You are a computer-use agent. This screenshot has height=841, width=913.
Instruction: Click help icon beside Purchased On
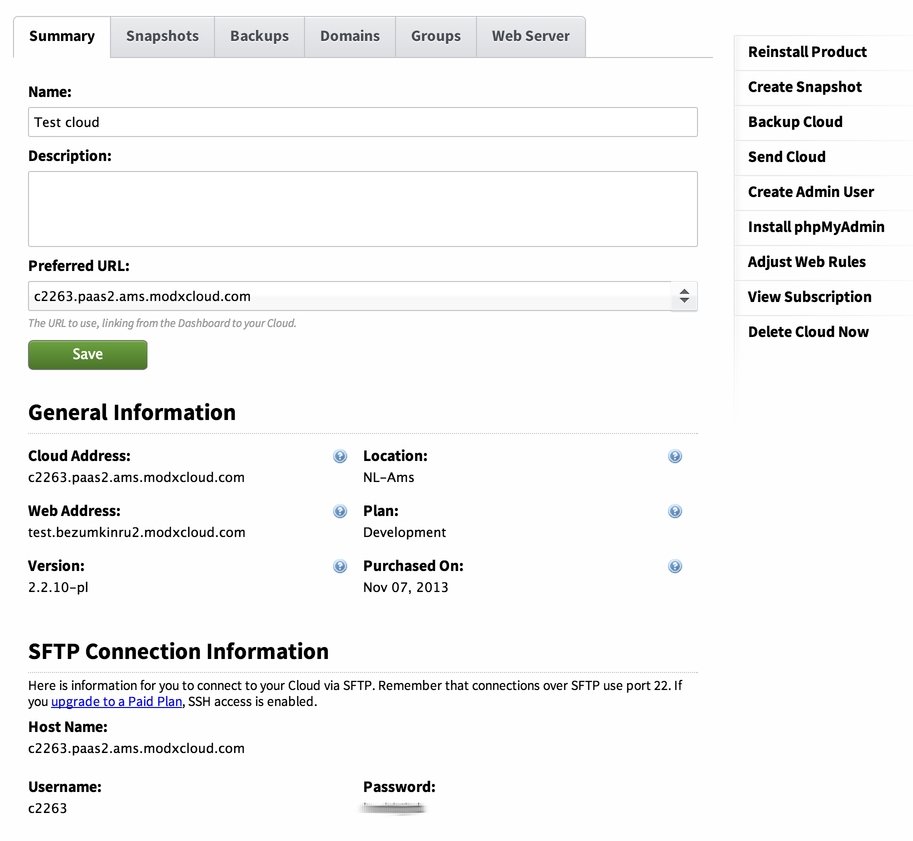point(675,567)
